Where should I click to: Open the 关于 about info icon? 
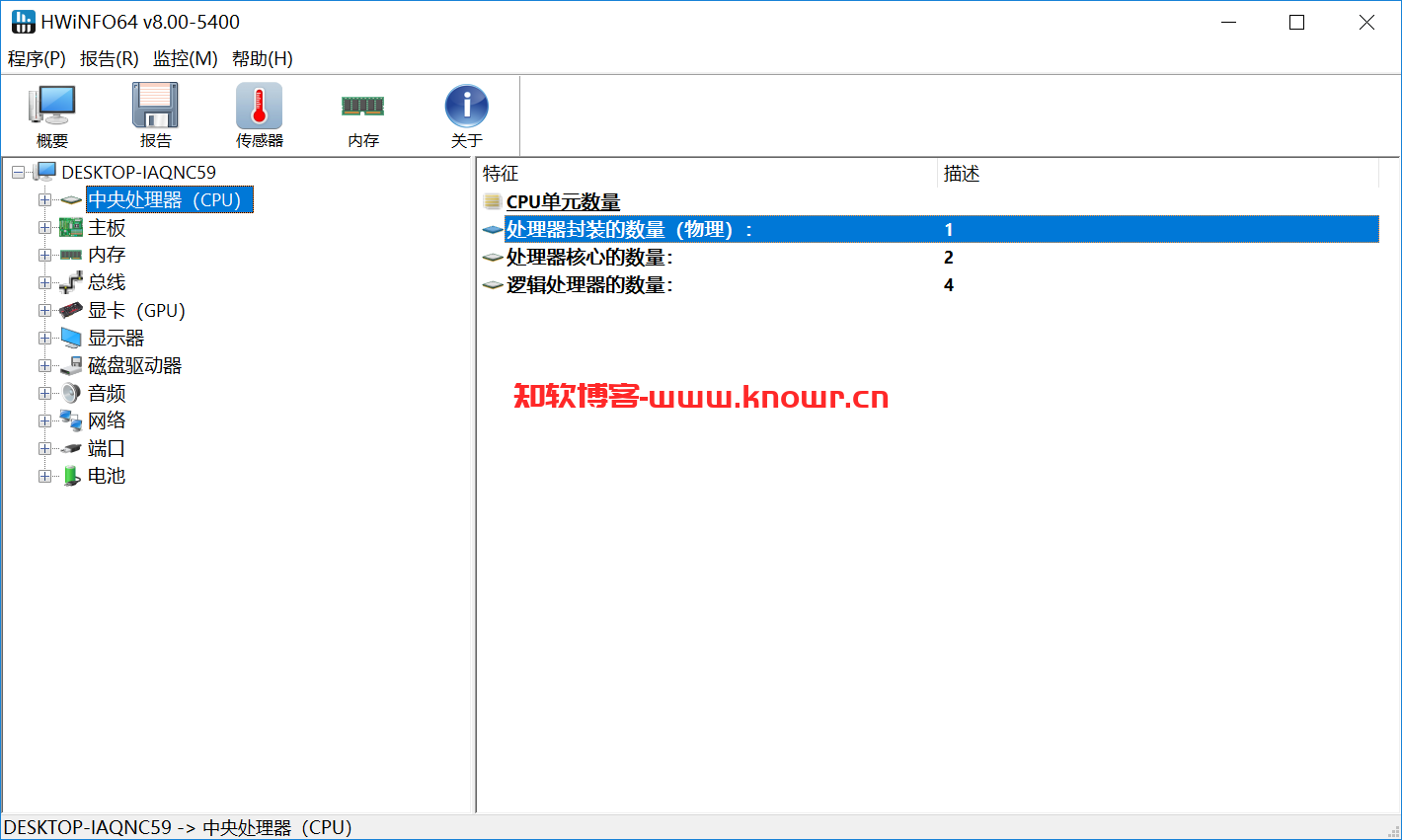coord(466,107)
